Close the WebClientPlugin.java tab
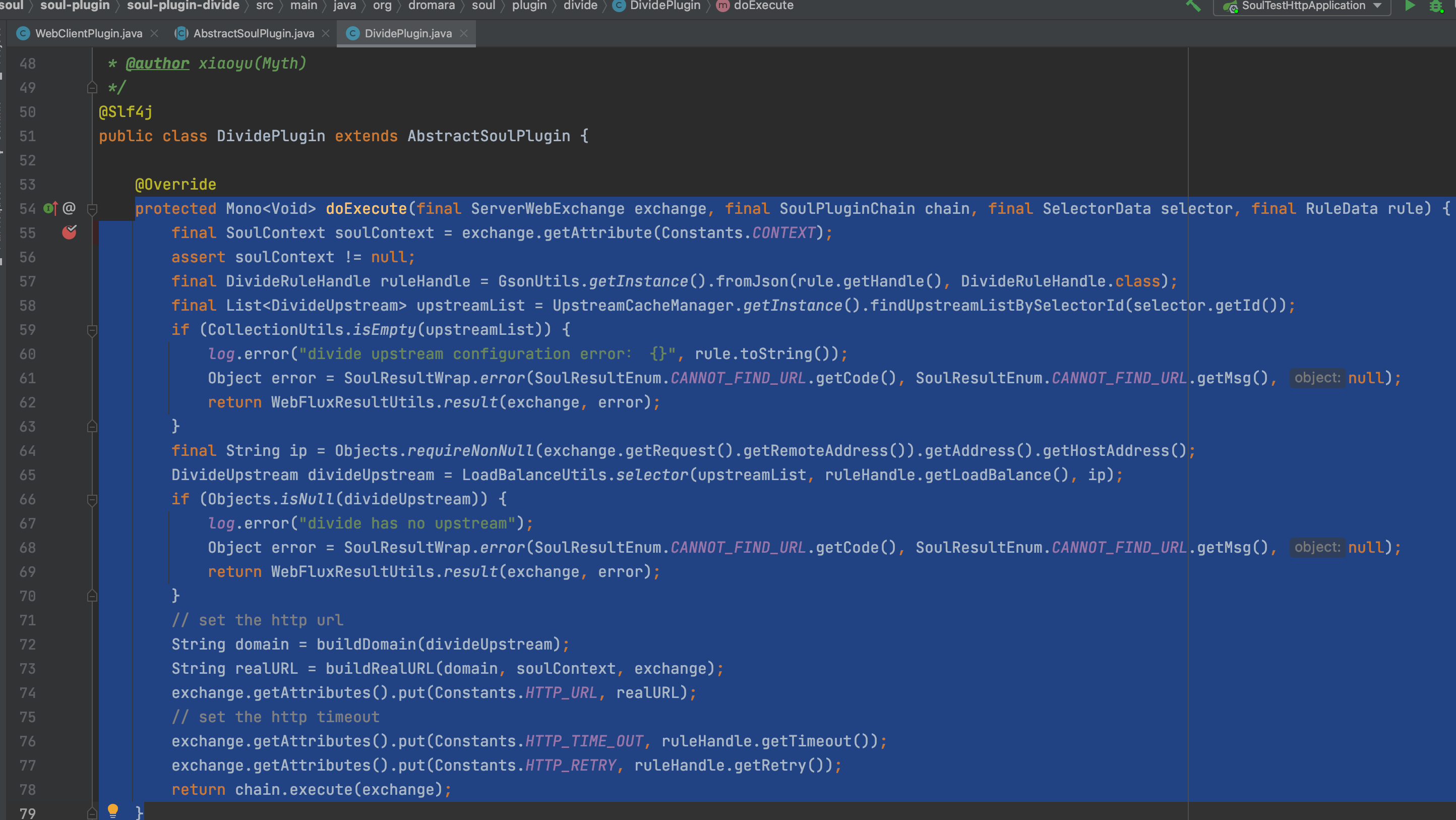The image size is (1456, 820). pyautogui.click(x=154, y=33)
